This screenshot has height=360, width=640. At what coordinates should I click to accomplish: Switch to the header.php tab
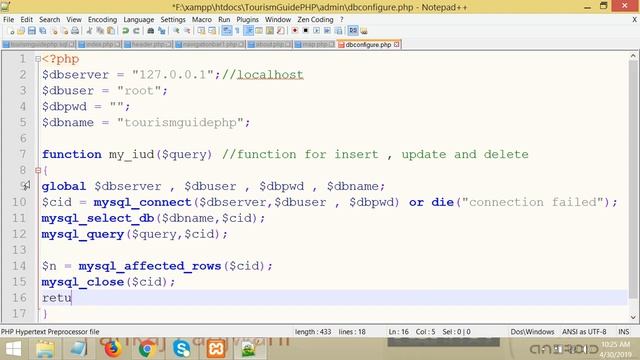(x=147, y=44)
